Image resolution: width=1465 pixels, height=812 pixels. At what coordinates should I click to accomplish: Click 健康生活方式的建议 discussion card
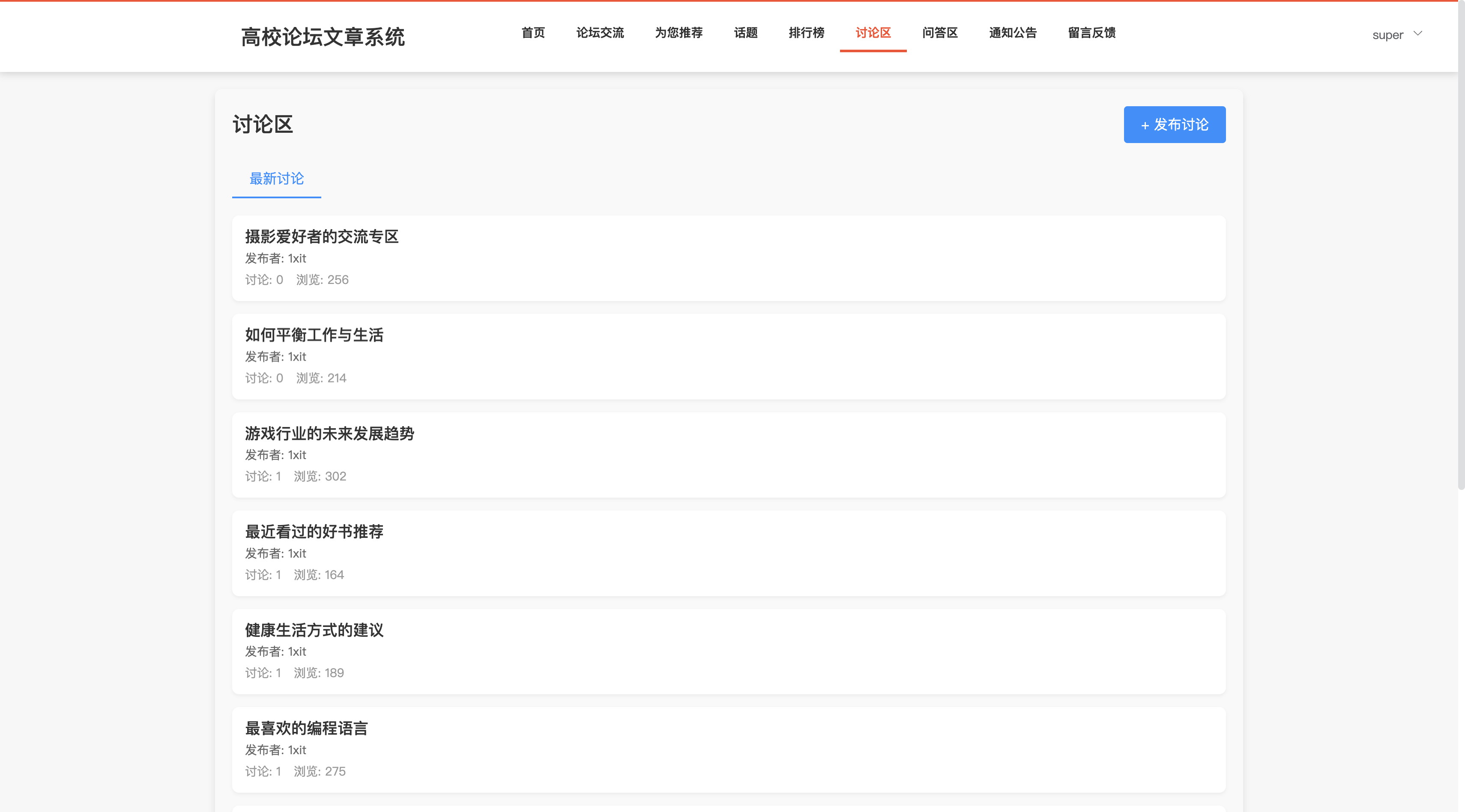[314, 630]
